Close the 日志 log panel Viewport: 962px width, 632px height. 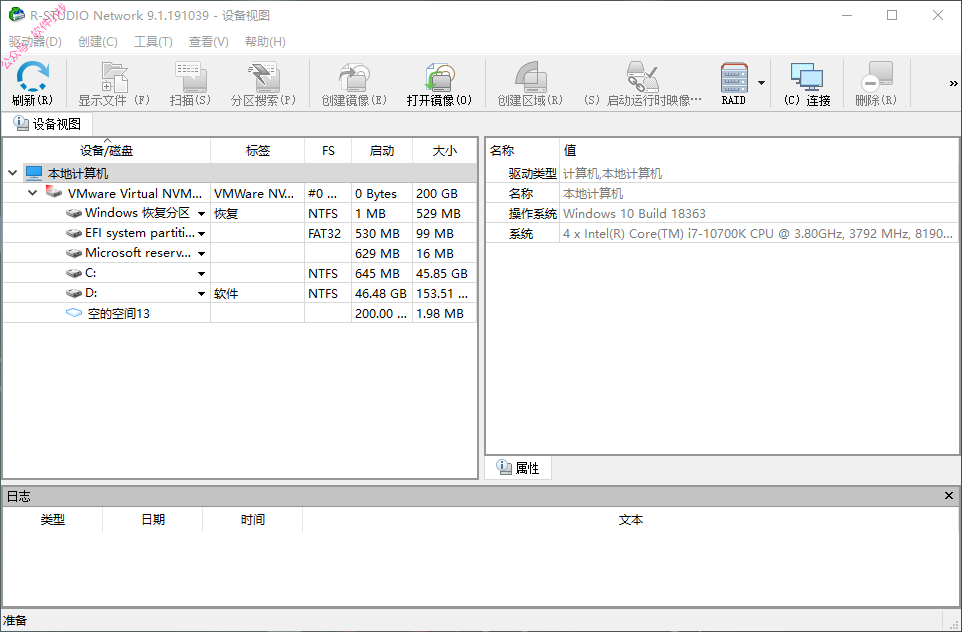click(949, 495)
